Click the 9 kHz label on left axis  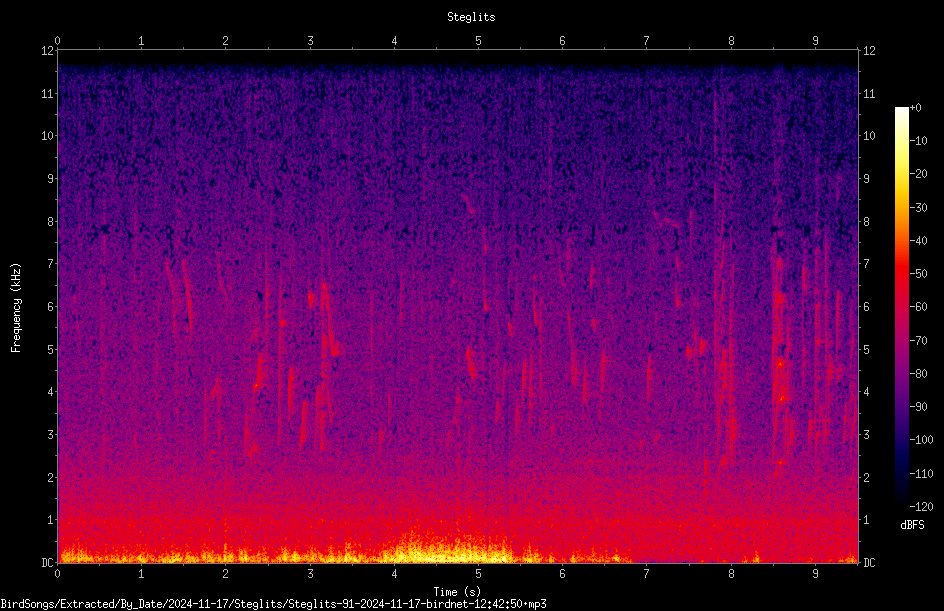click(x=51, y=178)
